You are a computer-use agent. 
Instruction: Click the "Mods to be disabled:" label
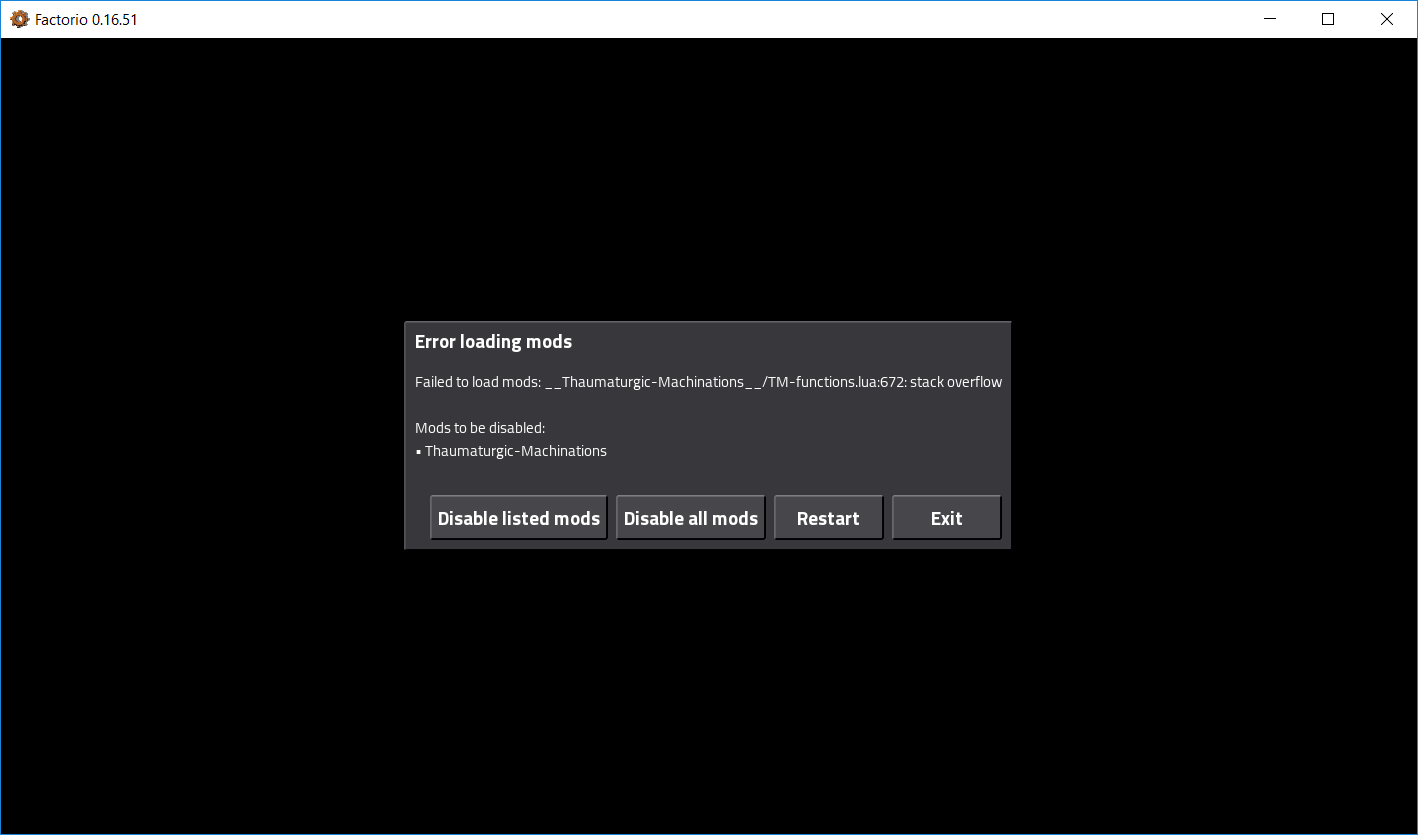tap(479, 427)
